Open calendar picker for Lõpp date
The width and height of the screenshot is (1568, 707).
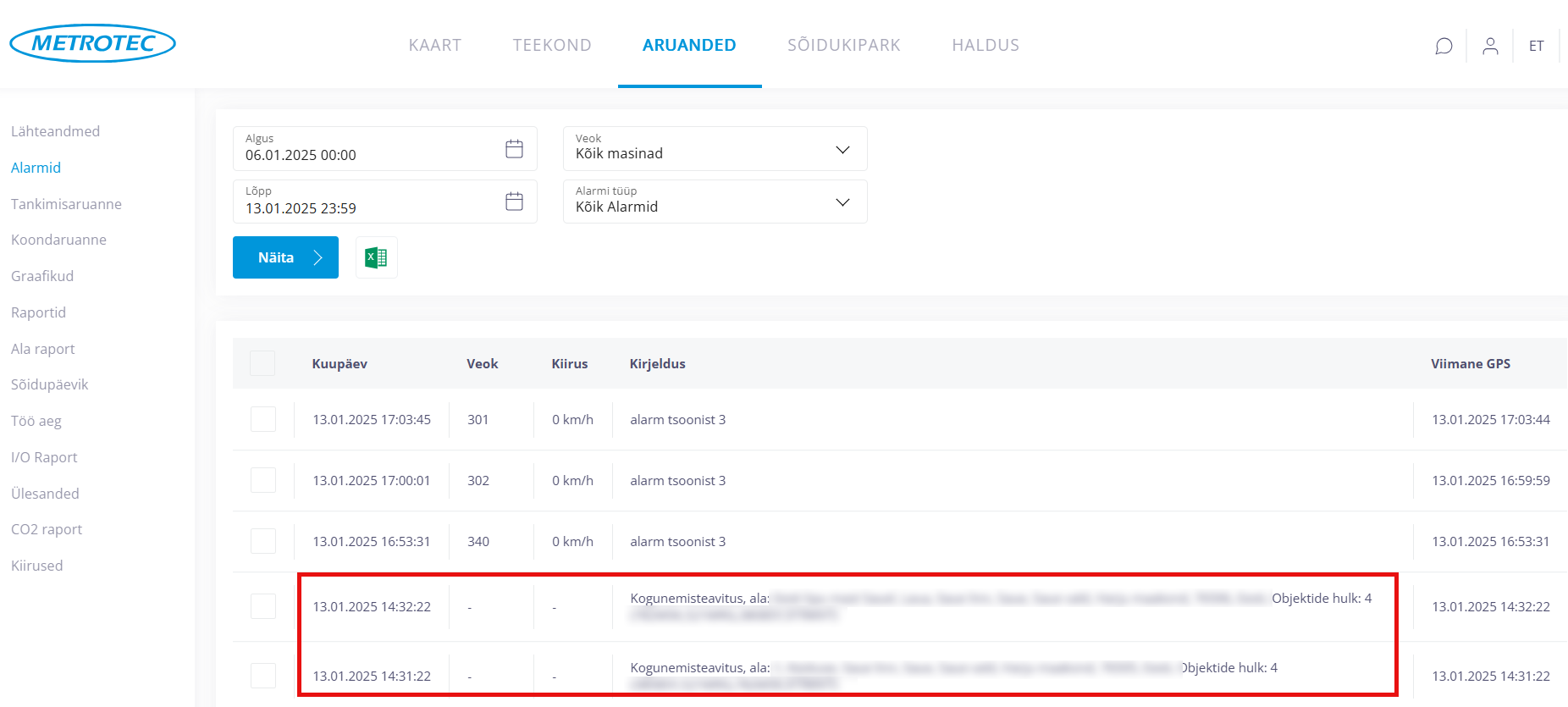(x=514, y=202)
